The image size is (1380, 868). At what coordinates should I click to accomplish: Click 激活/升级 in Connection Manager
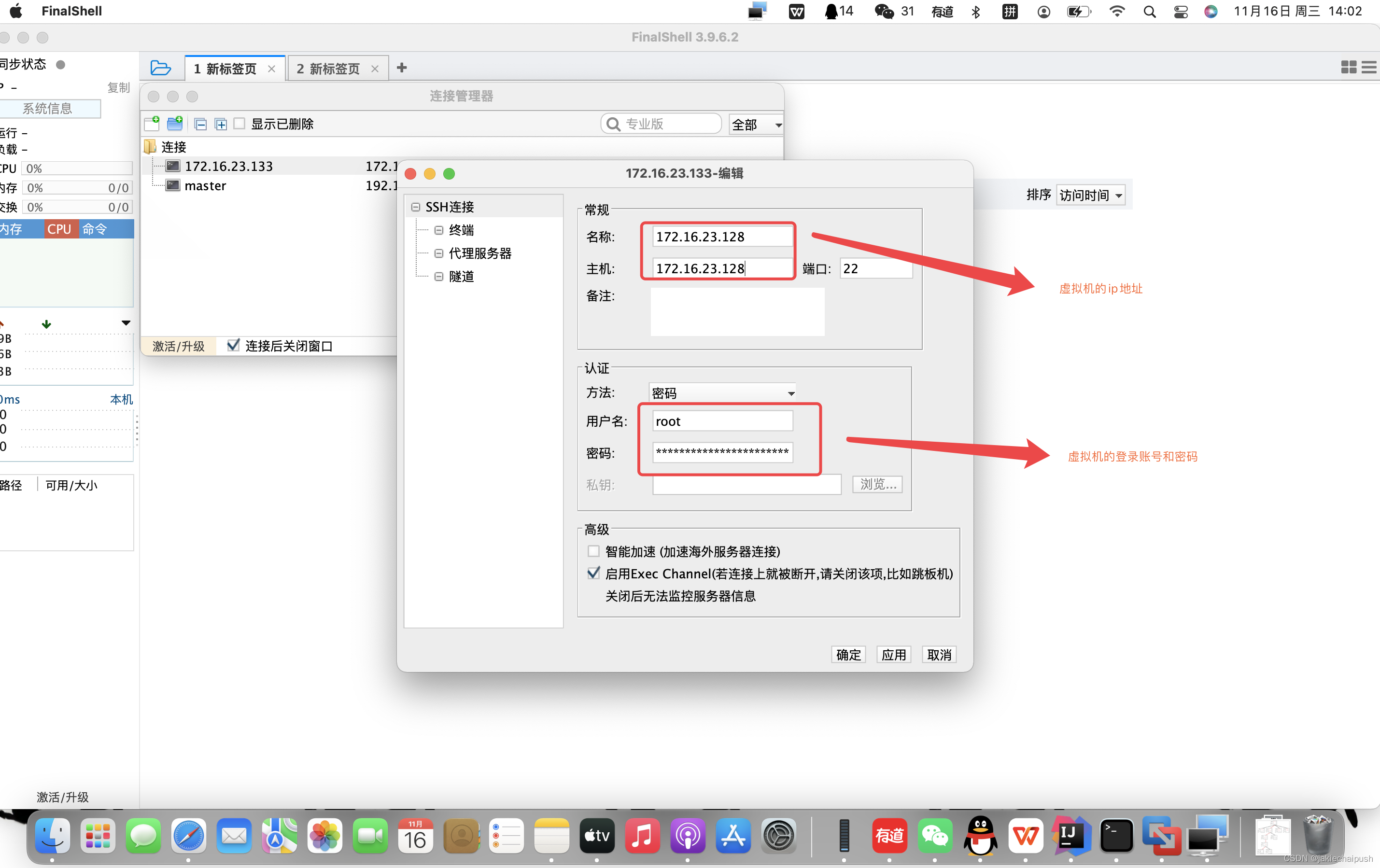[178, 346]
